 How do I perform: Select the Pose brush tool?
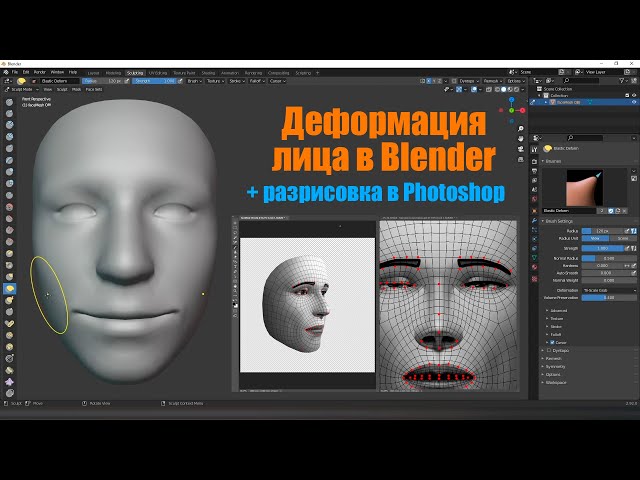coord(9,324)
